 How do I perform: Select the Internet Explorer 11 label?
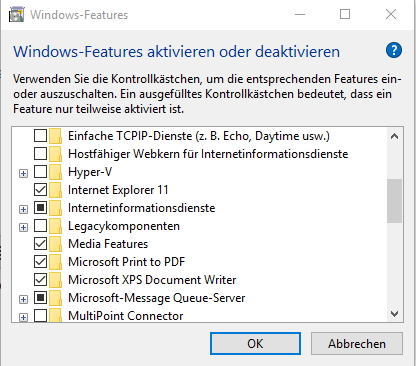click(118, 190)
